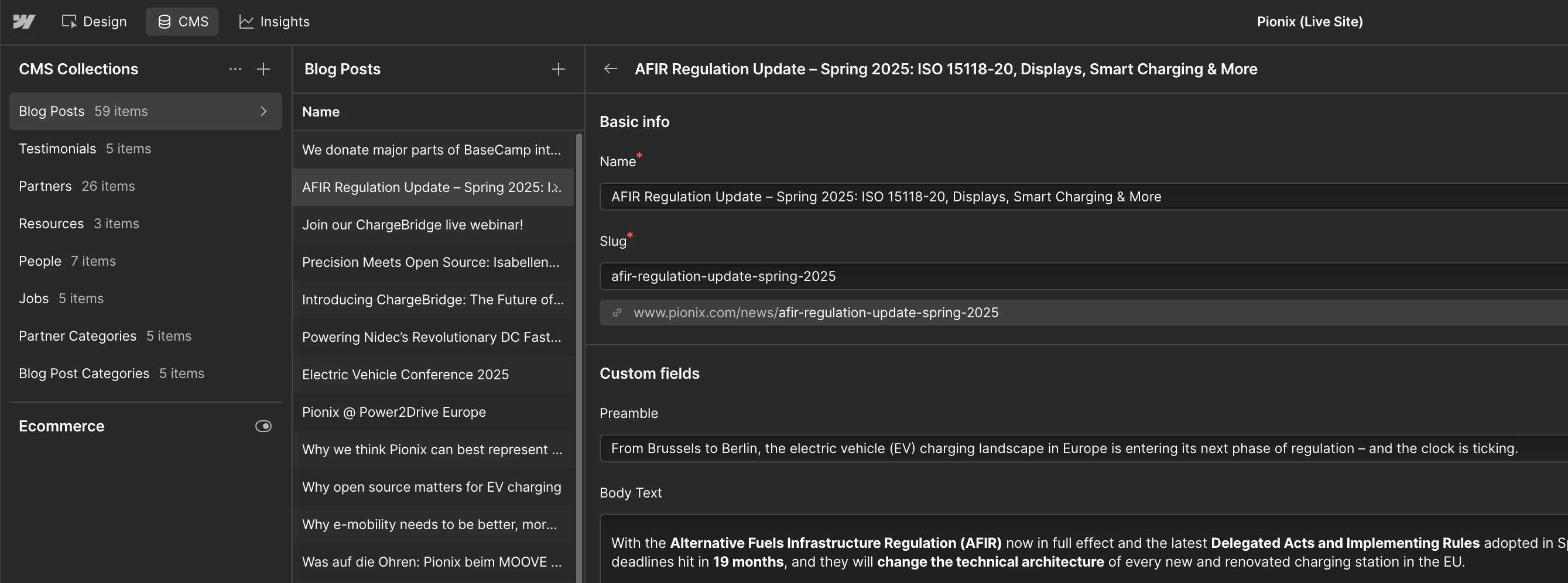Open 'Why we think Pionix can best represent' post
Screen dimensions: 1568x583
(433, 449)
